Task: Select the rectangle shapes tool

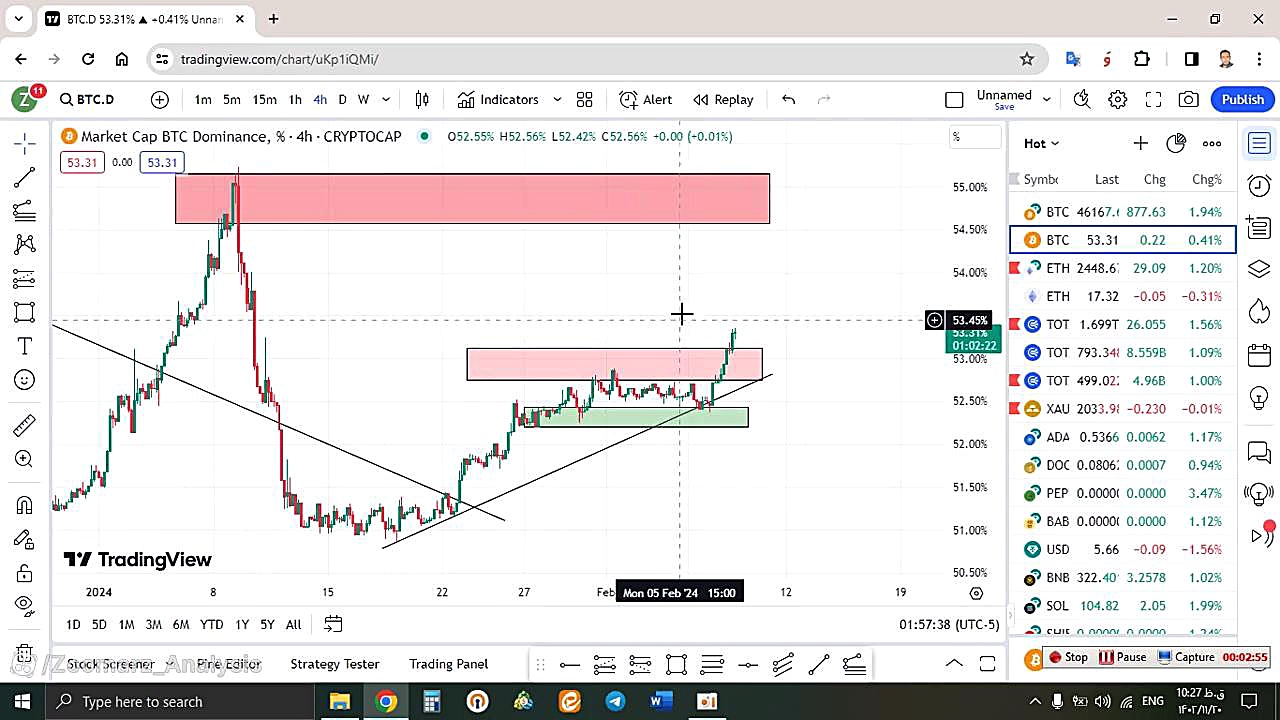Action: click(25, 312)
